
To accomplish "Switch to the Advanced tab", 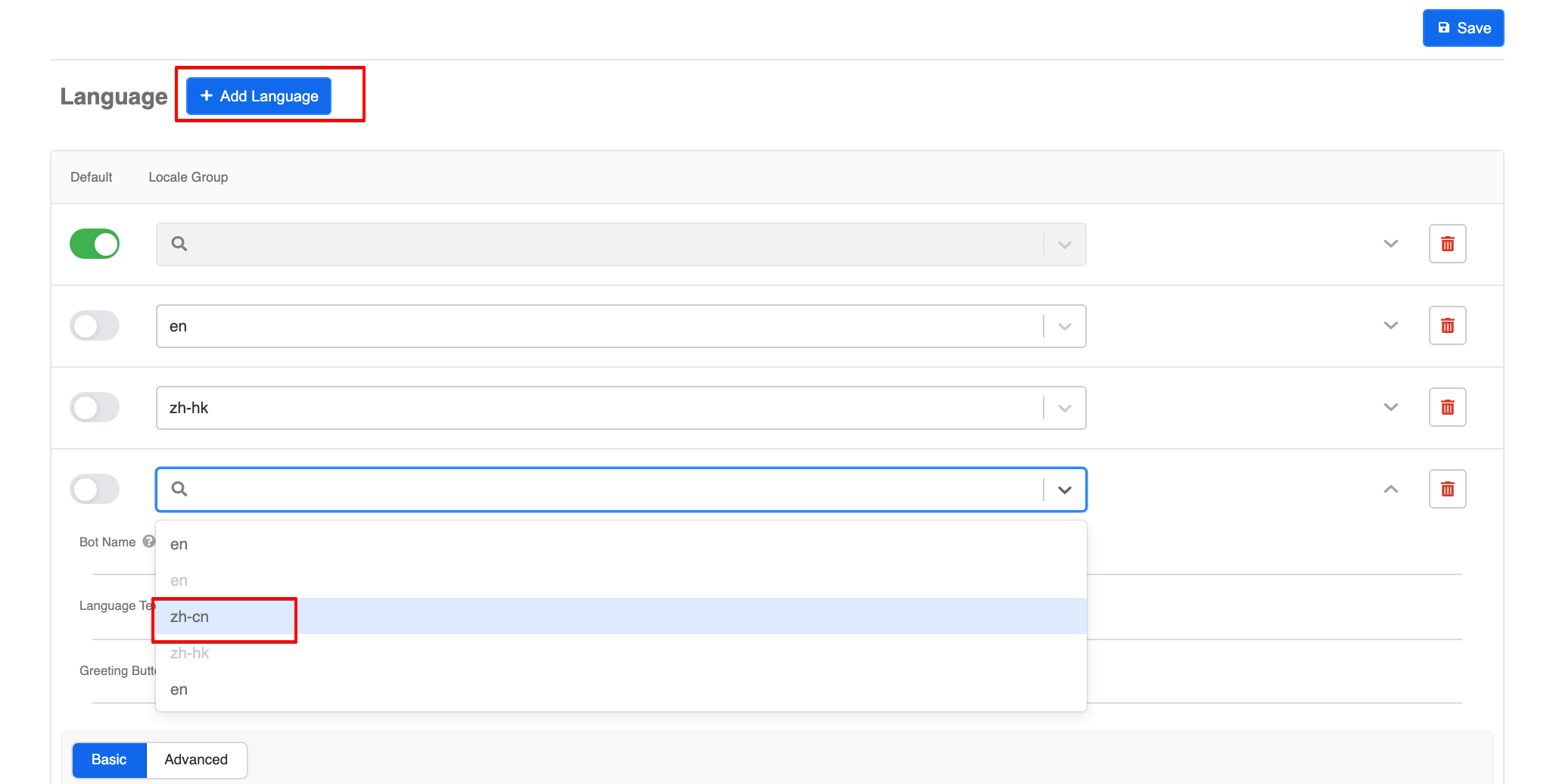I will 196,759.
